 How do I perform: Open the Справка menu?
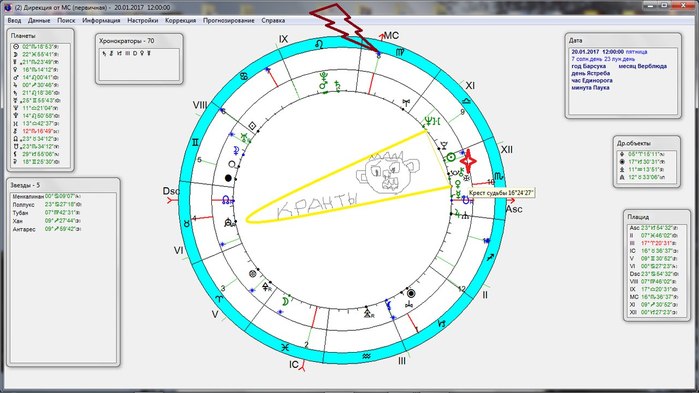273,20
